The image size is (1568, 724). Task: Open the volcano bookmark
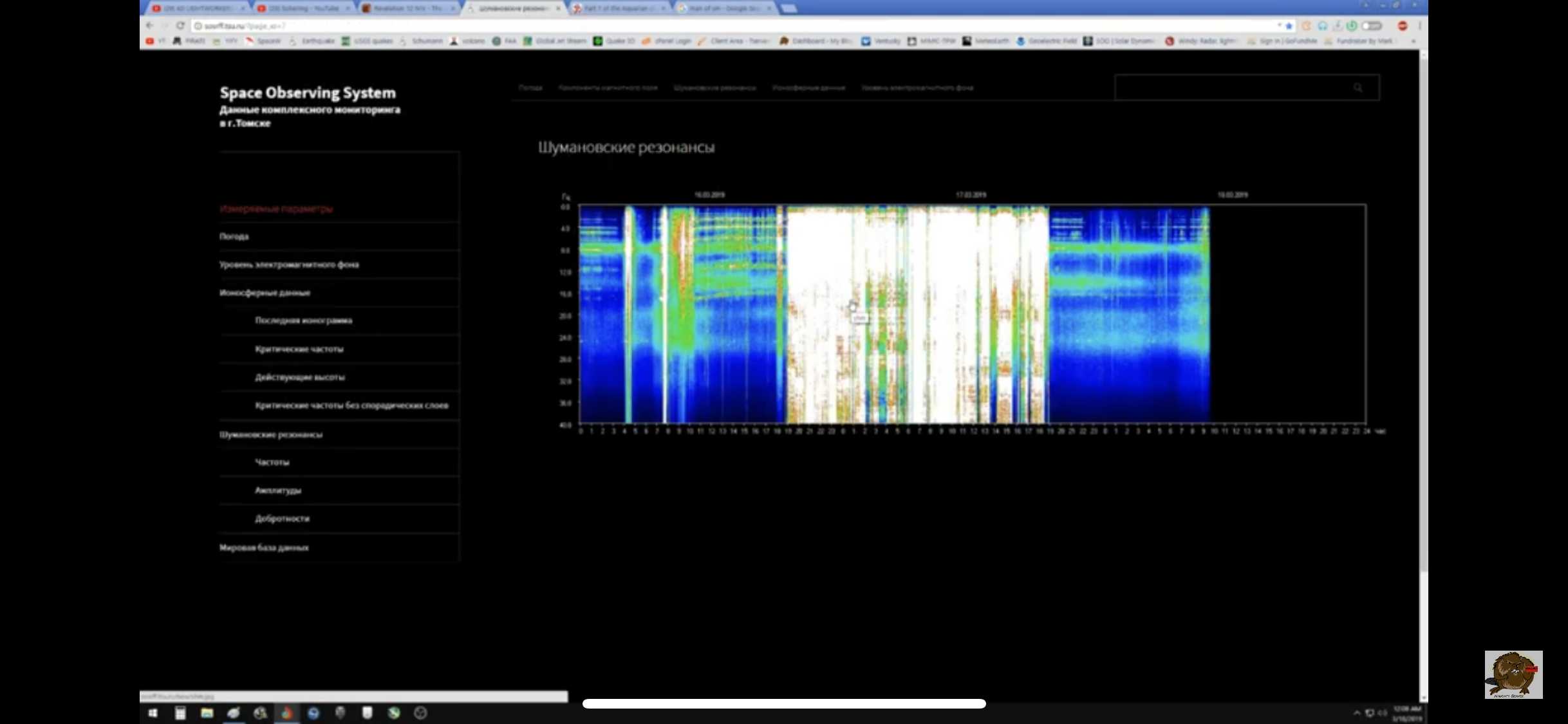[467, 41]
